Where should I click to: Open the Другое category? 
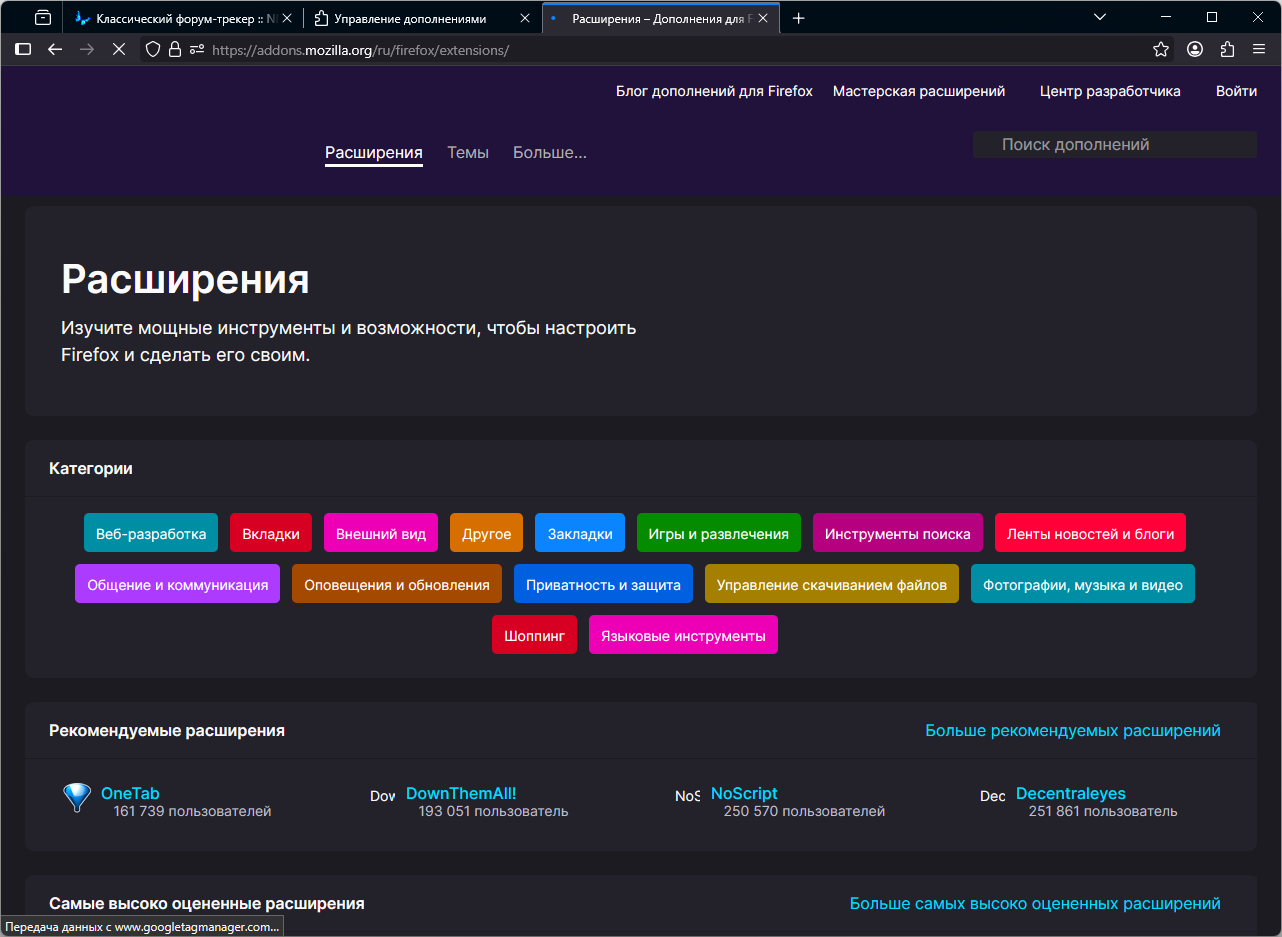[487, 533]
